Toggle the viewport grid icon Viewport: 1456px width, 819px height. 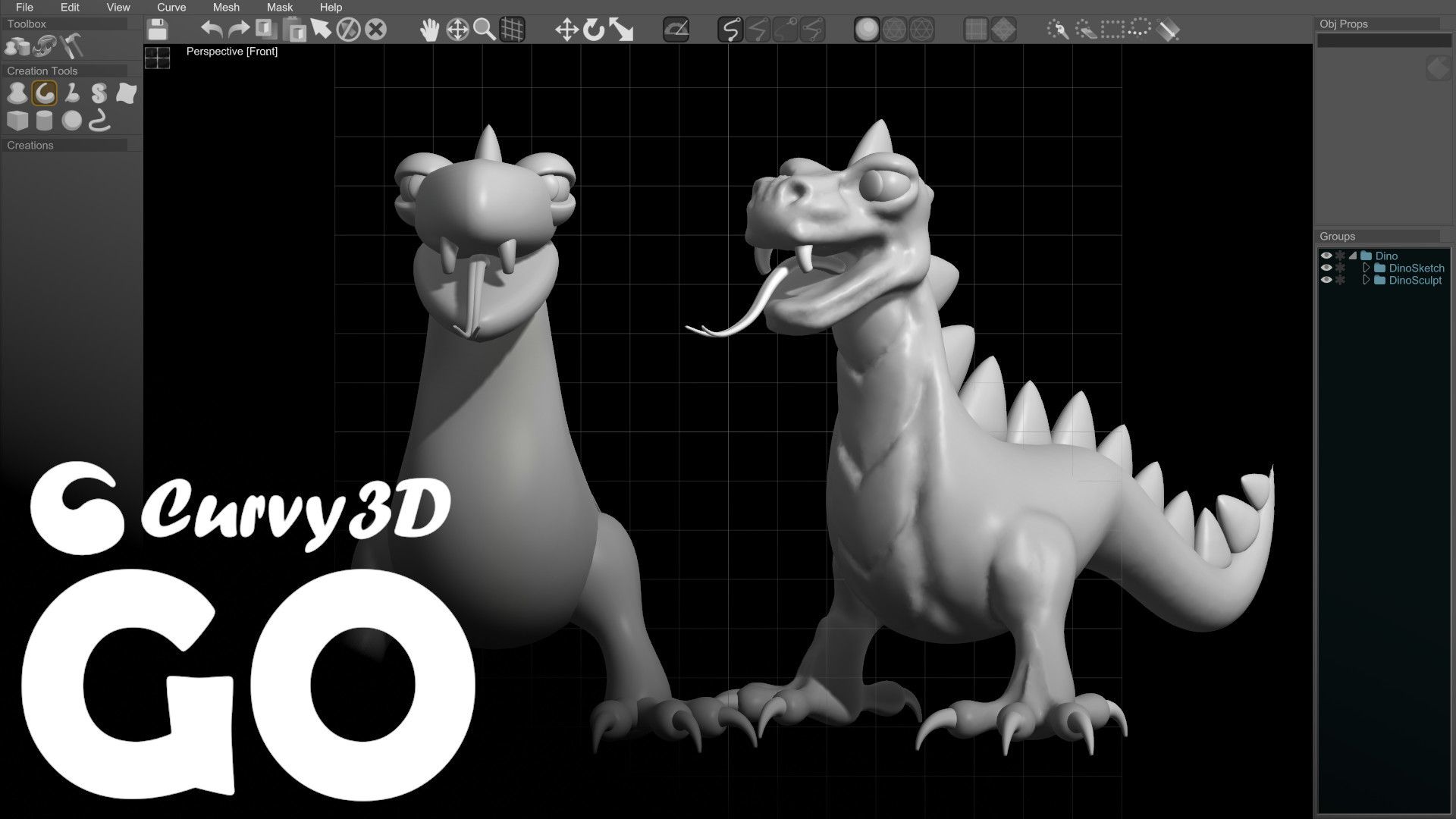pyautogui.click(x=512, y=30)
